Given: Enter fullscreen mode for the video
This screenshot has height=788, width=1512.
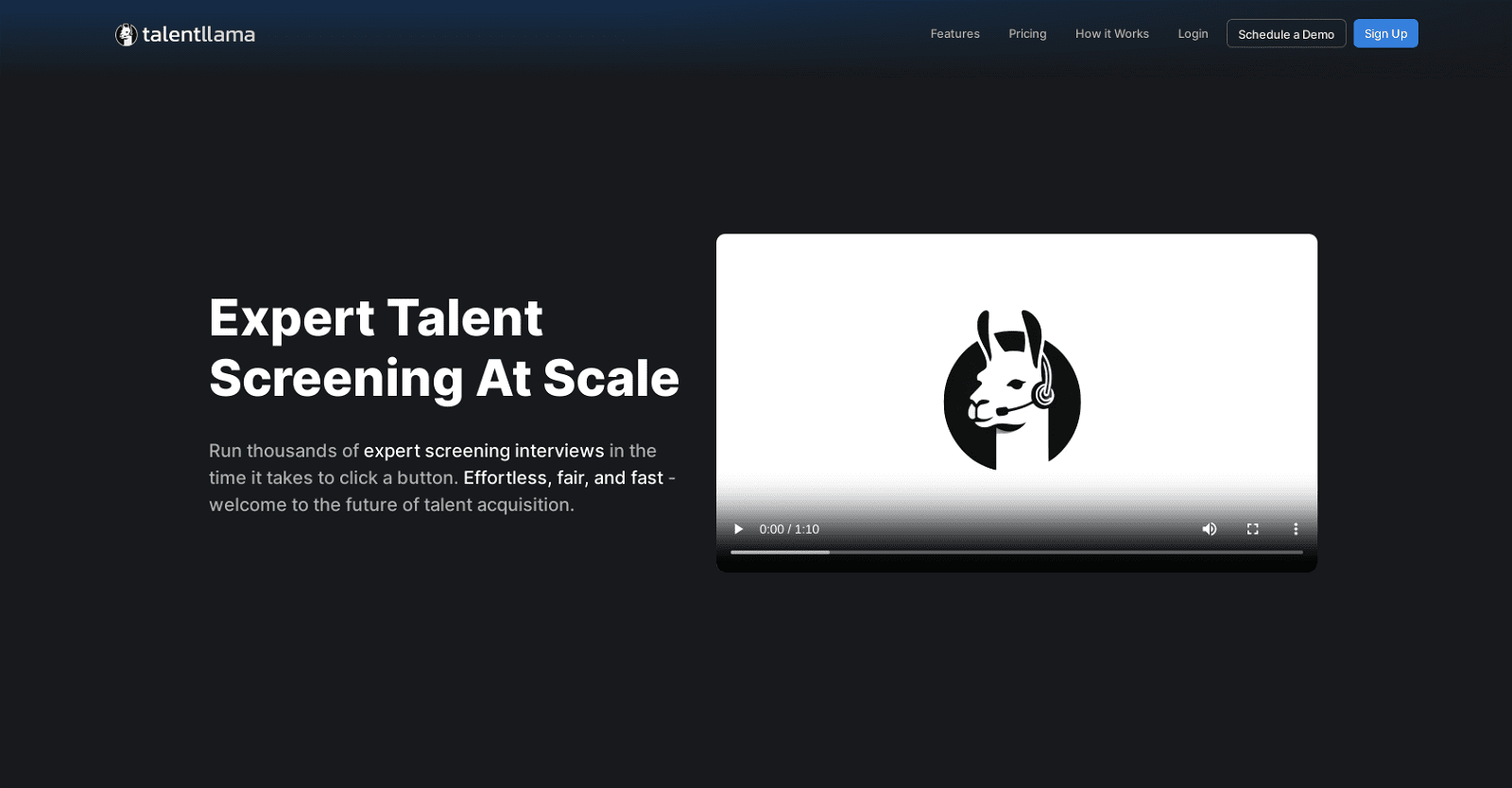Looking at the screenshot, I should pos(1252,529).
